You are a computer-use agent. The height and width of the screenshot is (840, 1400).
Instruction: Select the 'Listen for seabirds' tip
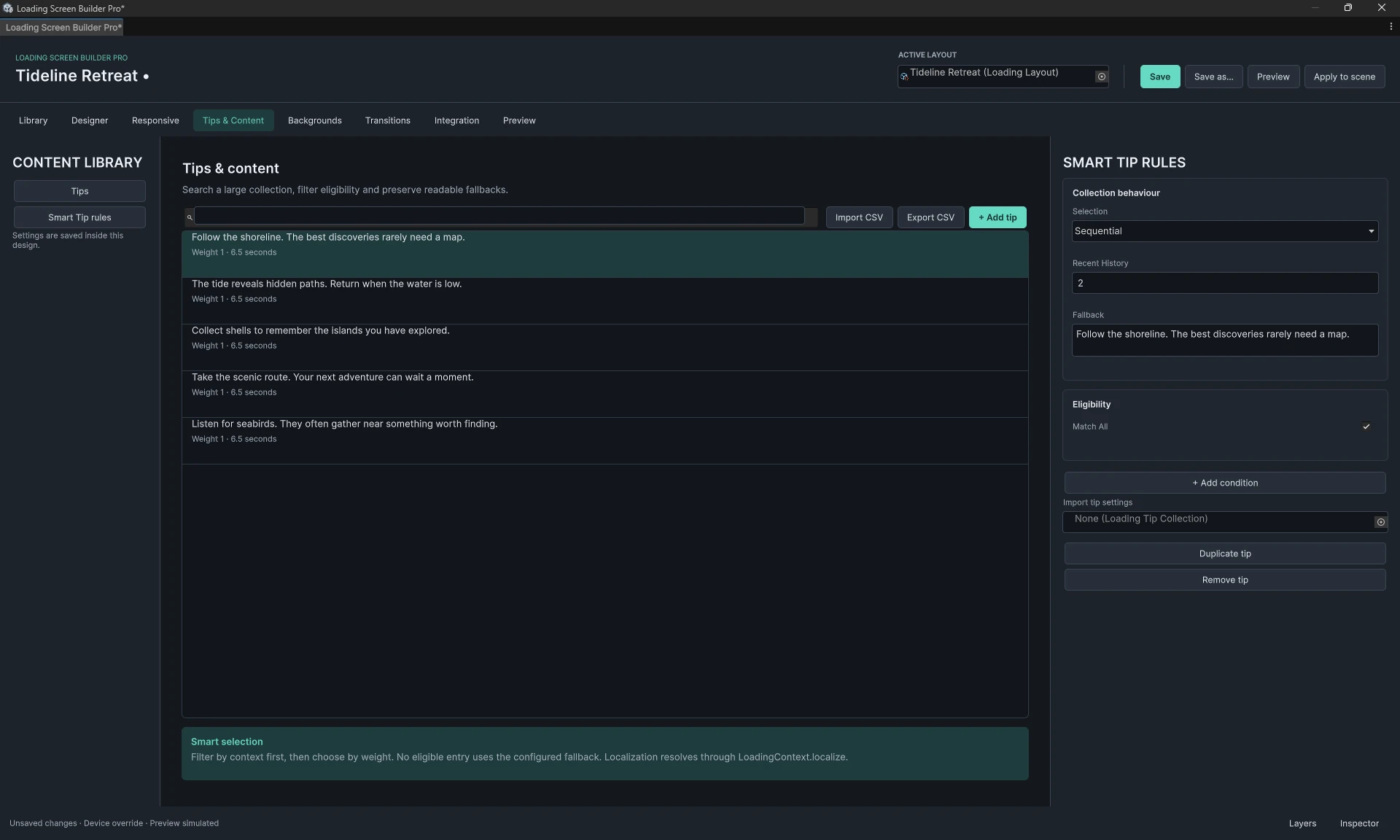click(605, 440)
